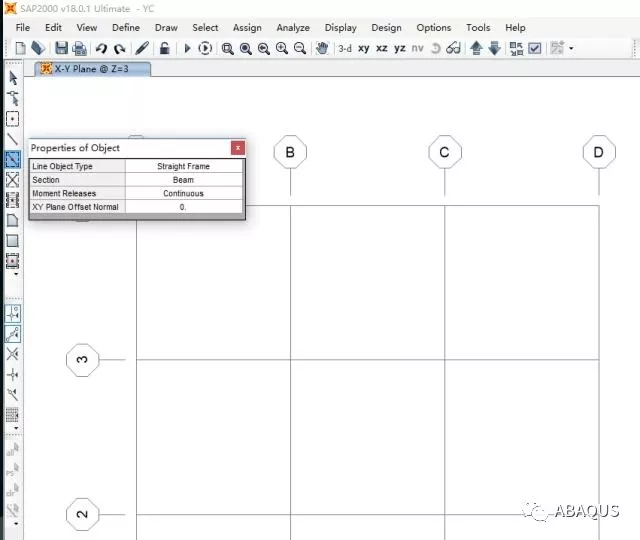
Task: Toggle the snap to Points and Grid Intersections
Action: pyautogui.click(x=13, y=313)
